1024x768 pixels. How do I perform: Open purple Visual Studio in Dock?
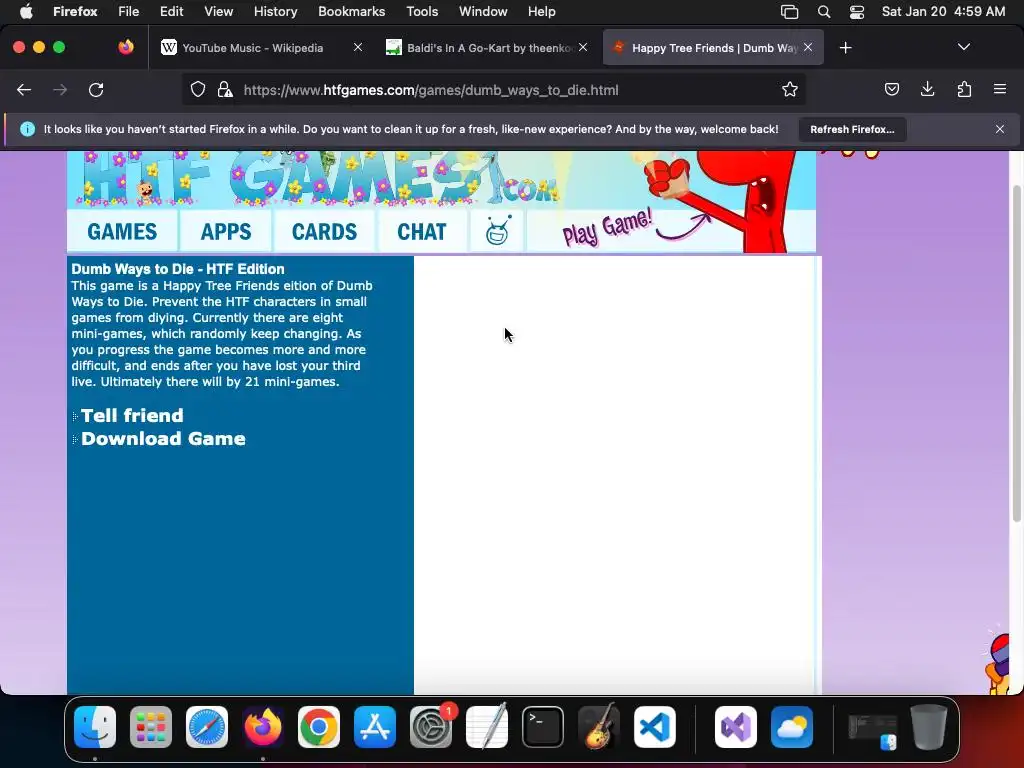click(x=736, y=727)
